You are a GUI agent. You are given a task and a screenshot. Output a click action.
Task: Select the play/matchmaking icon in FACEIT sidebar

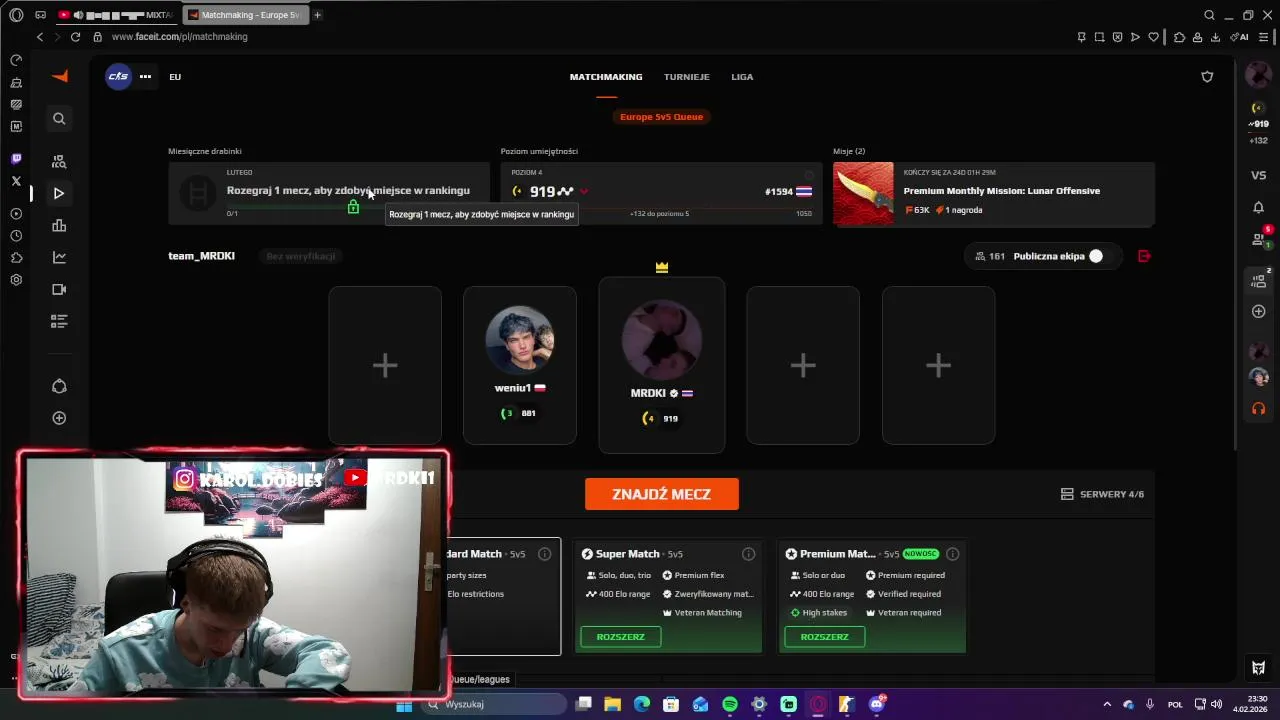[x=59, y=193]
